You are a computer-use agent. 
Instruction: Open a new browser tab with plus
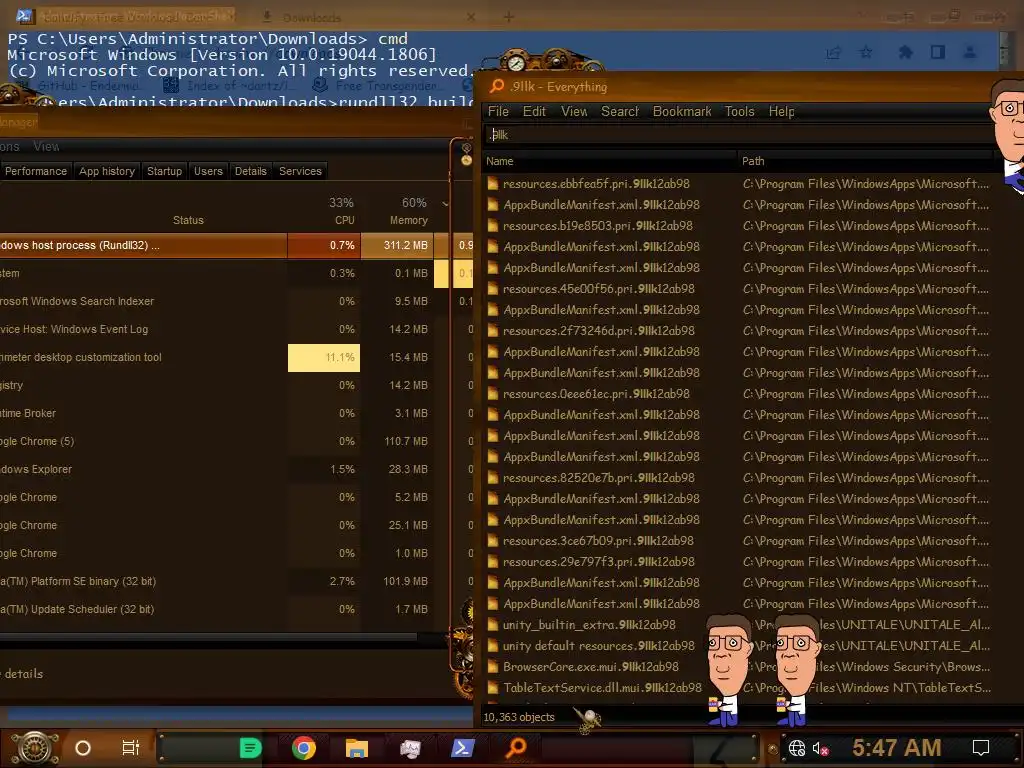(509, 18)
